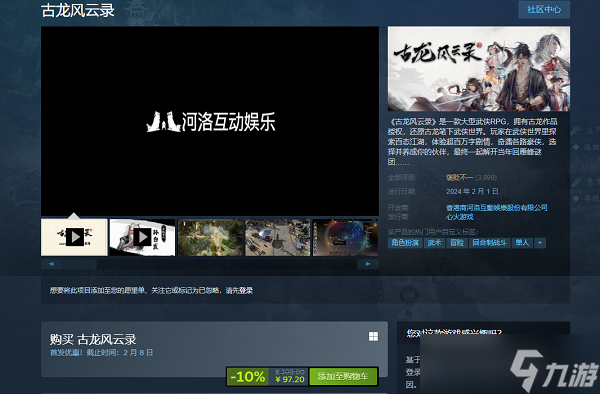
Task: Click the game description paragraph
Action: pyautogui.click(x=472, y=142)
